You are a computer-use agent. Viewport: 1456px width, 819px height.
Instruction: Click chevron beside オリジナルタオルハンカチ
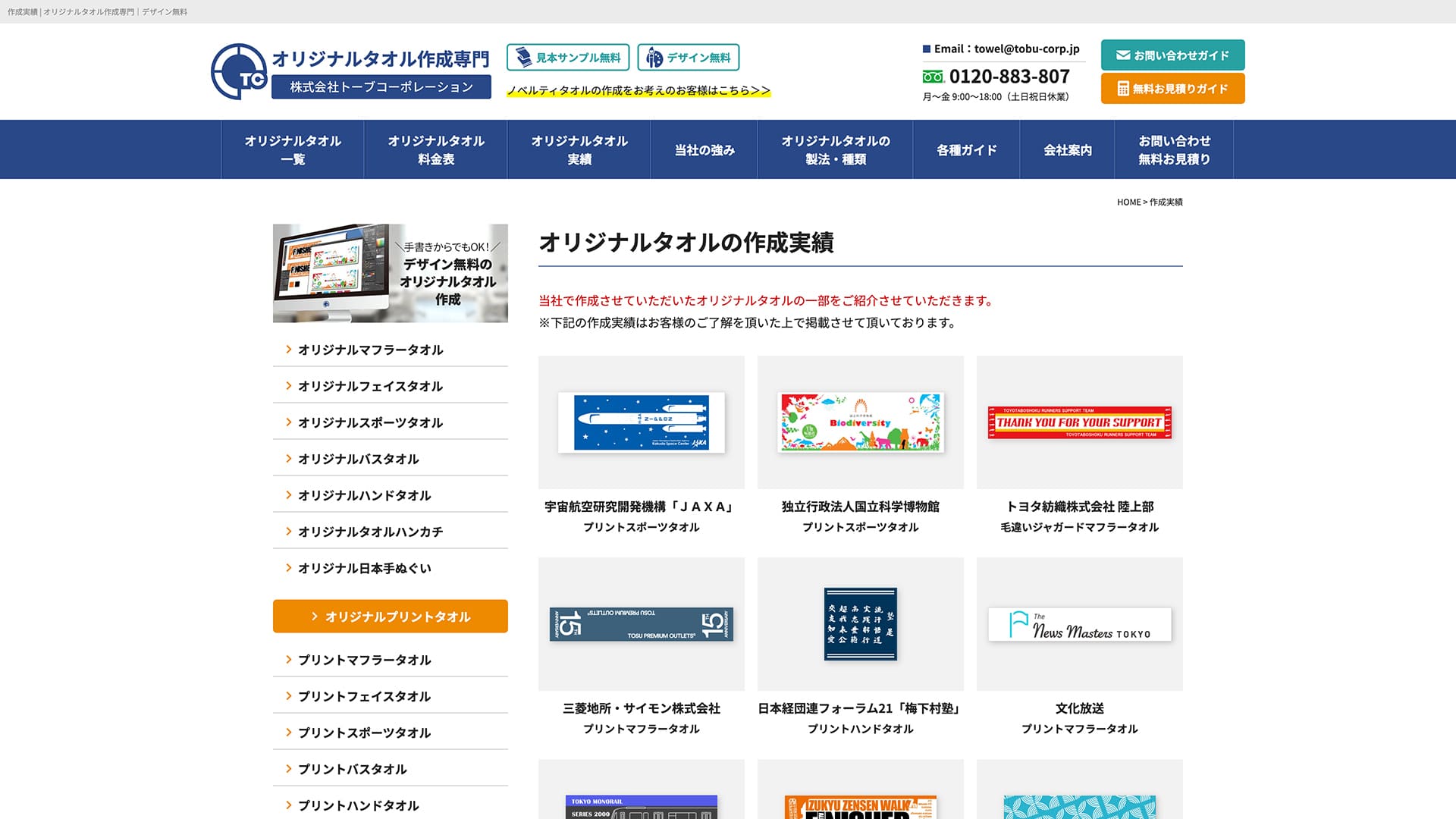click(288, 531)
